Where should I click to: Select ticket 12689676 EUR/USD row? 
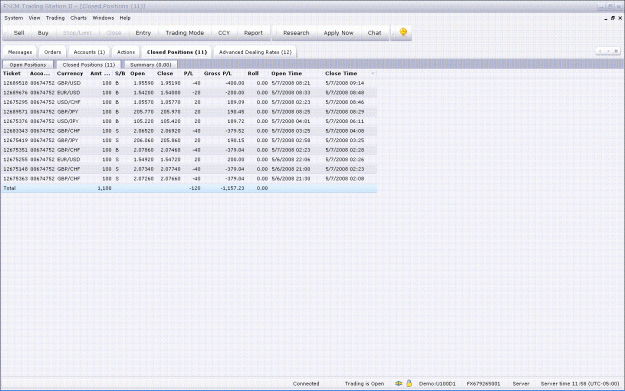coord(189,92)
